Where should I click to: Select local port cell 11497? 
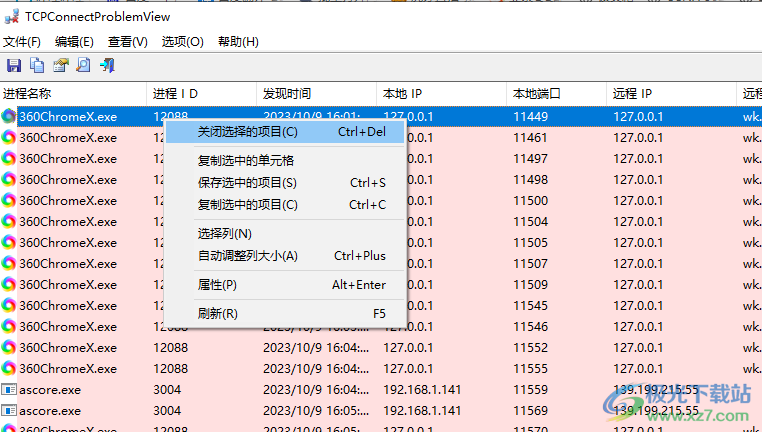tap(531, 158)
